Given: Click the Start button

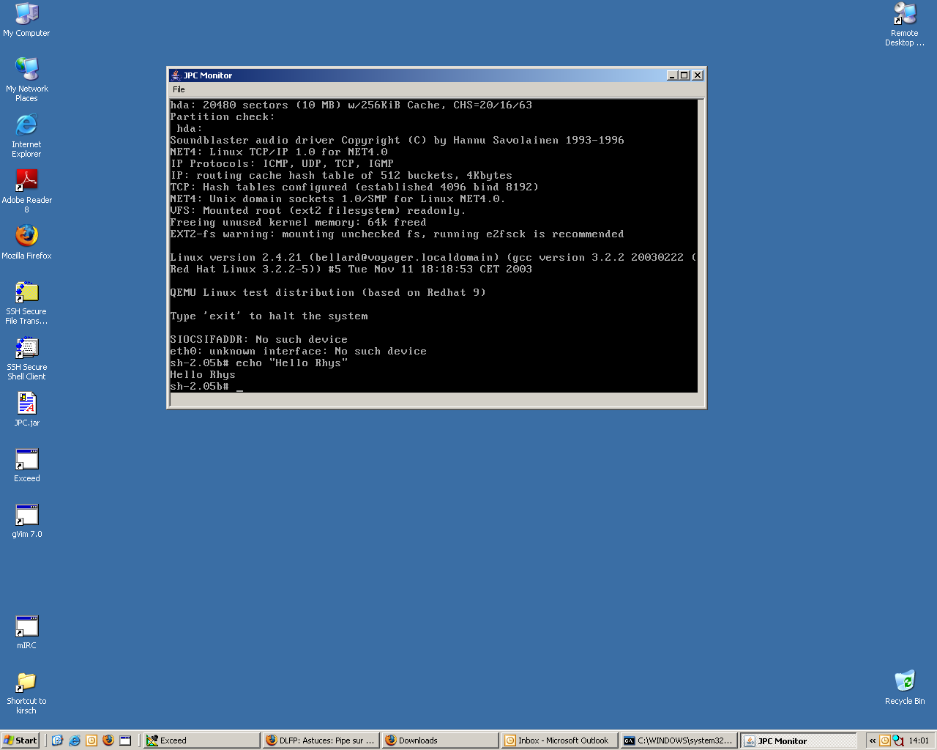Looking at the screenshot, I should pyautogui.click(x=21, y=741).
